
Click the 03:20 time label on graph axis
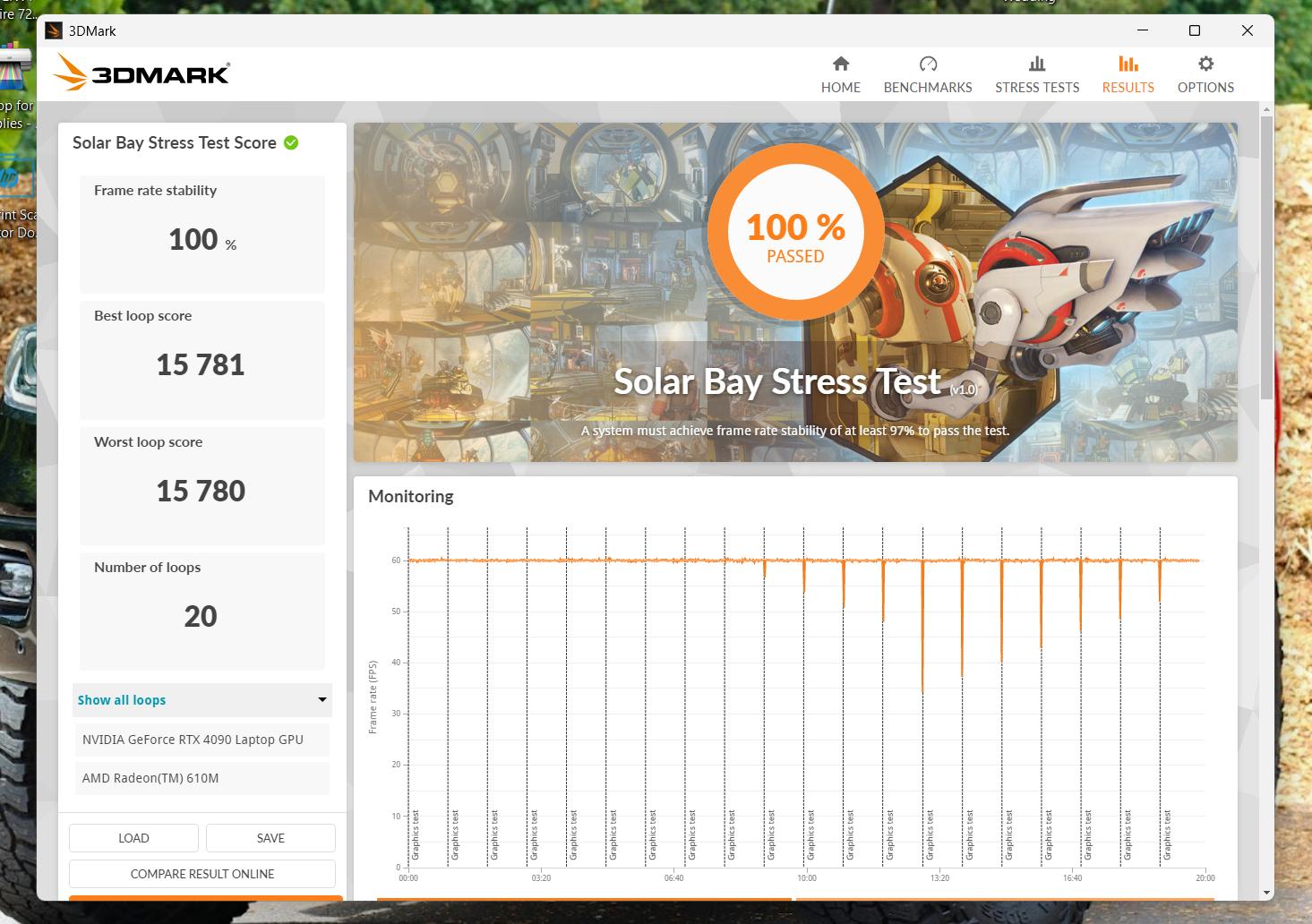pos(541,877)
